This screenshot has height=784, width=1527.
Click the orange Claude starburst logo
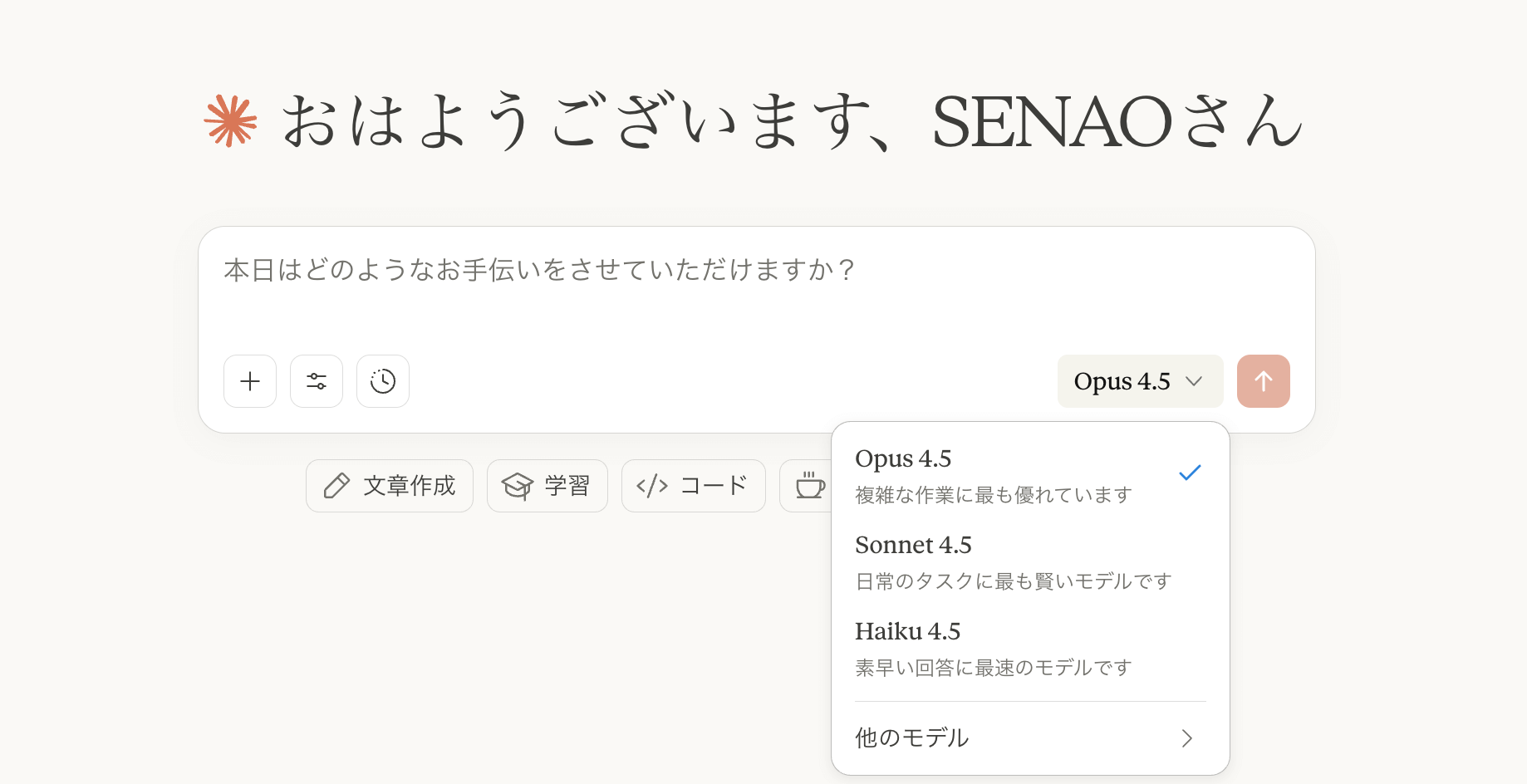click(x=231, y=121)
